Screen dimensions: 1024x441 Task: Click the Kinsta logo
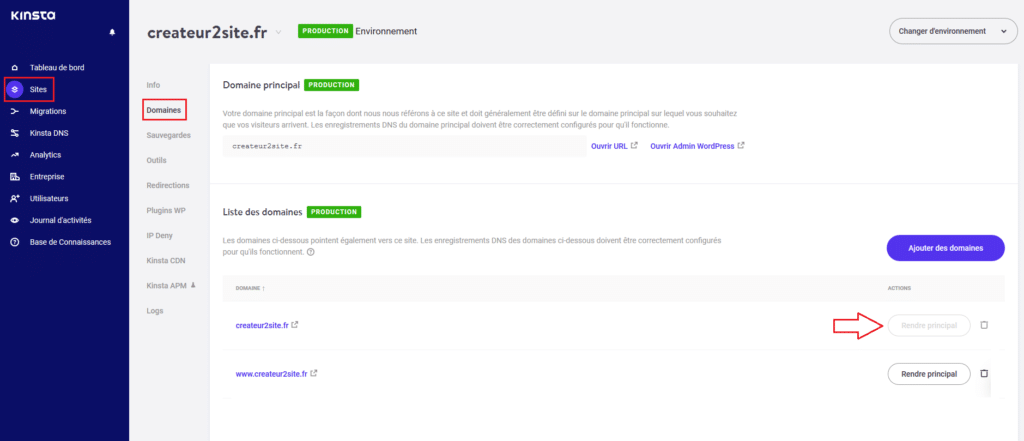pos(32,14)
